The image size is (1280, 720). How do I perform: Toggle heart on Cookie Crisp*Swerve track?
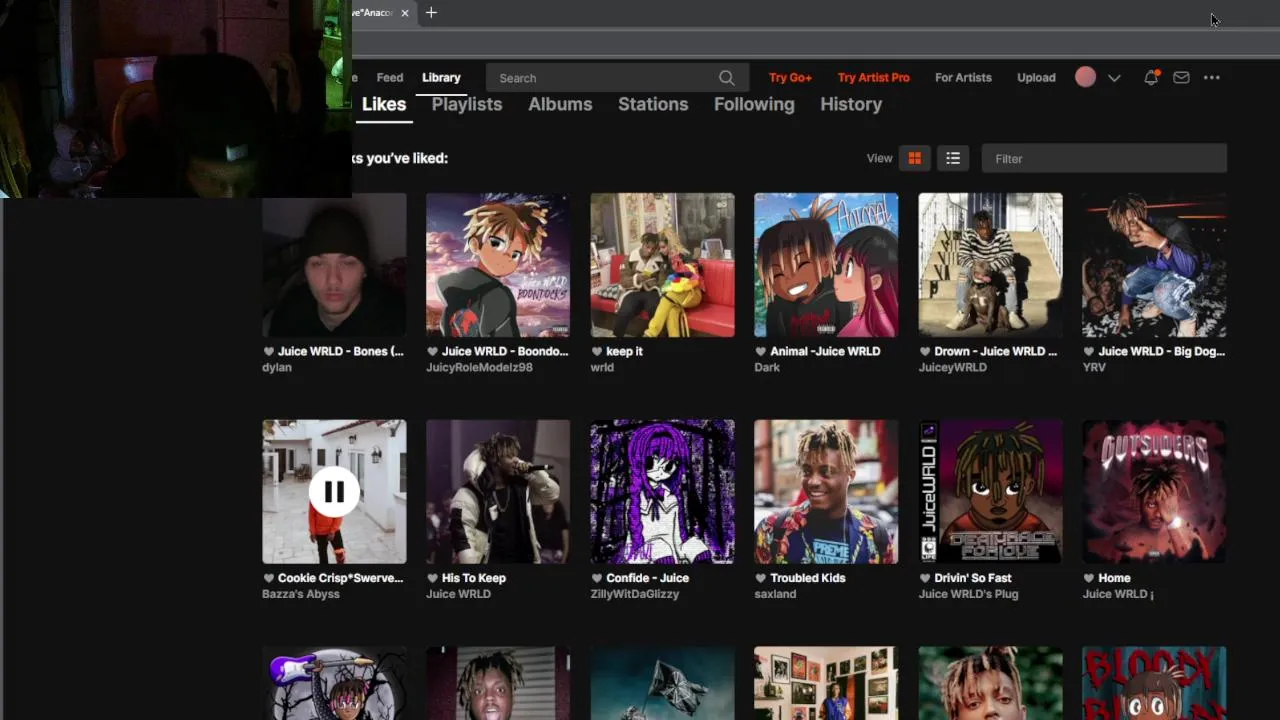[268, 578]
